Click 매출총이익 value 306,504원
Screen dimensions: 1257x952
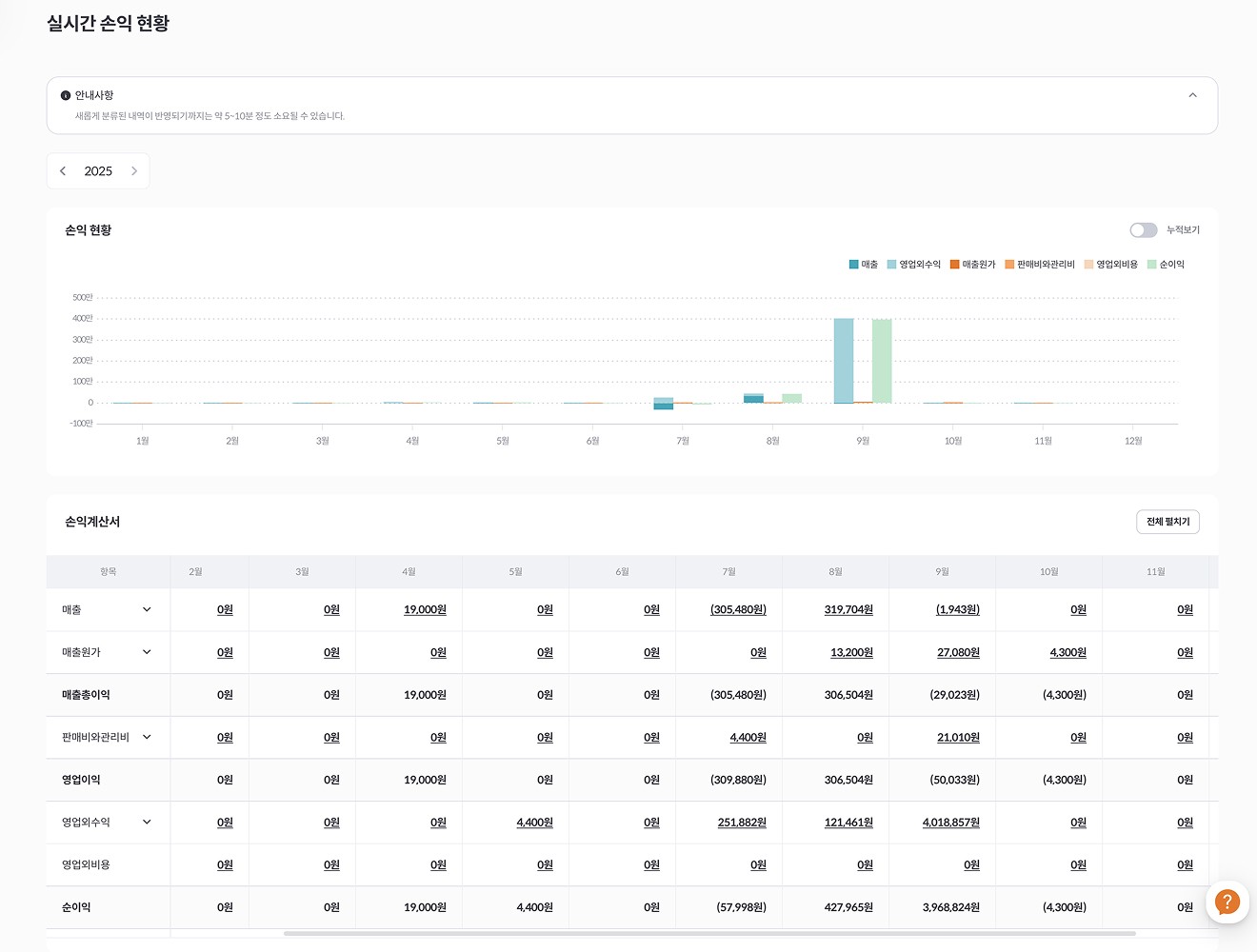point(848,695)
